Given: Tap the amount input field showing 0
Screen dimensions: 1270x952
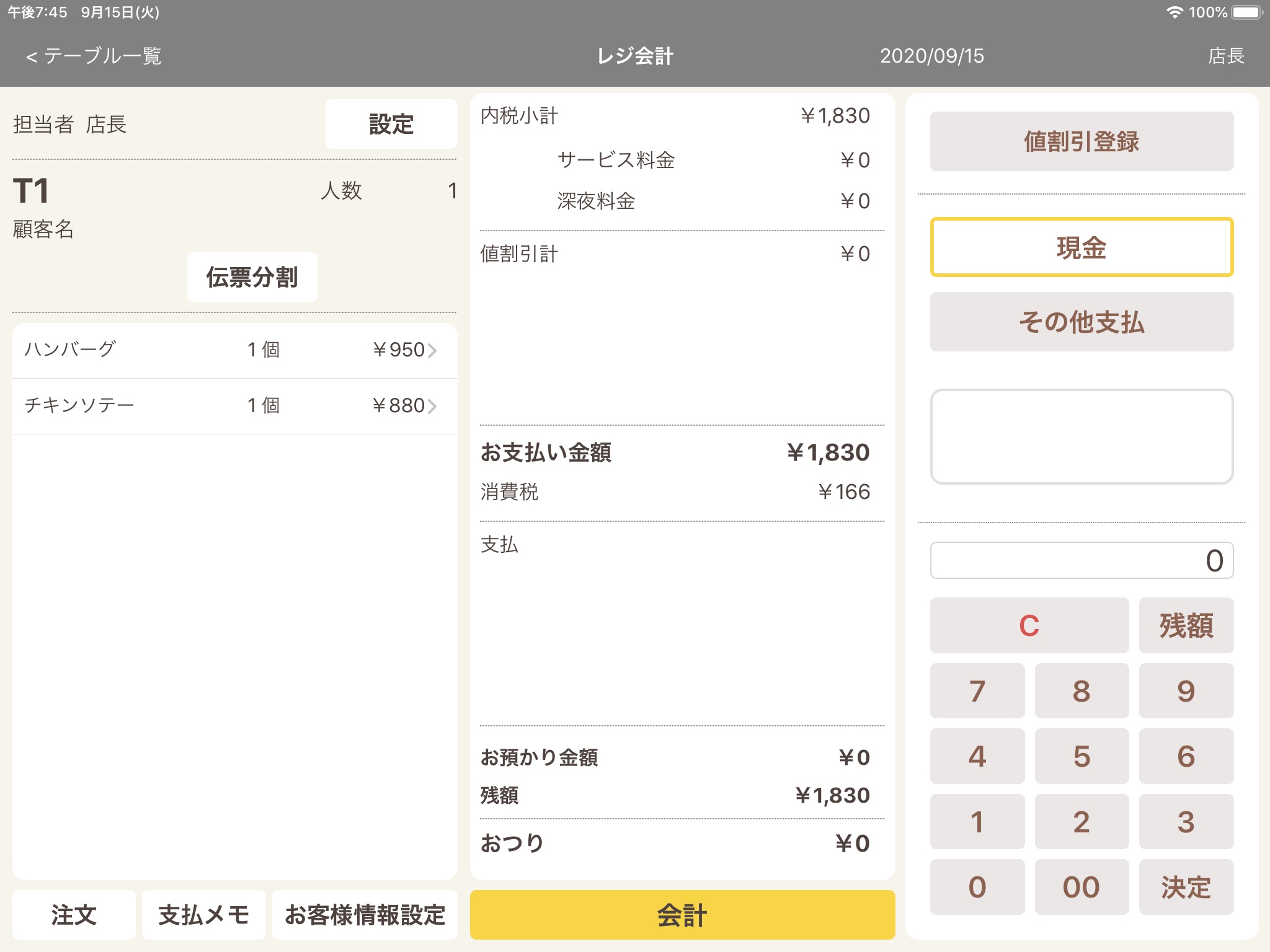Looking at the screenshot, I should 1081,560.
